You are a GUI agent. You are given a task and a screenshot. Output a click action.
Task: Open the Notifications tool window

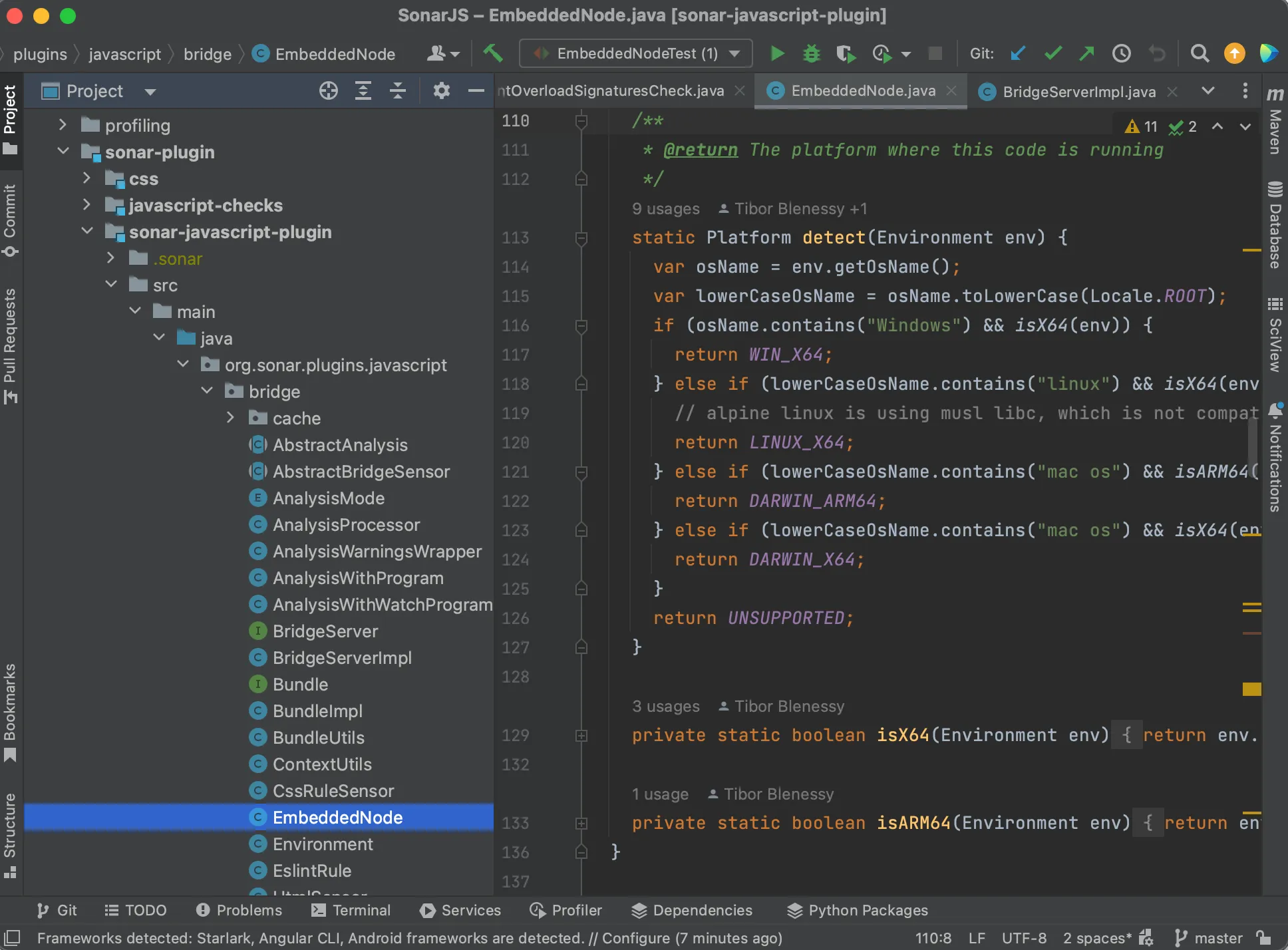(x=1275, y=458)
